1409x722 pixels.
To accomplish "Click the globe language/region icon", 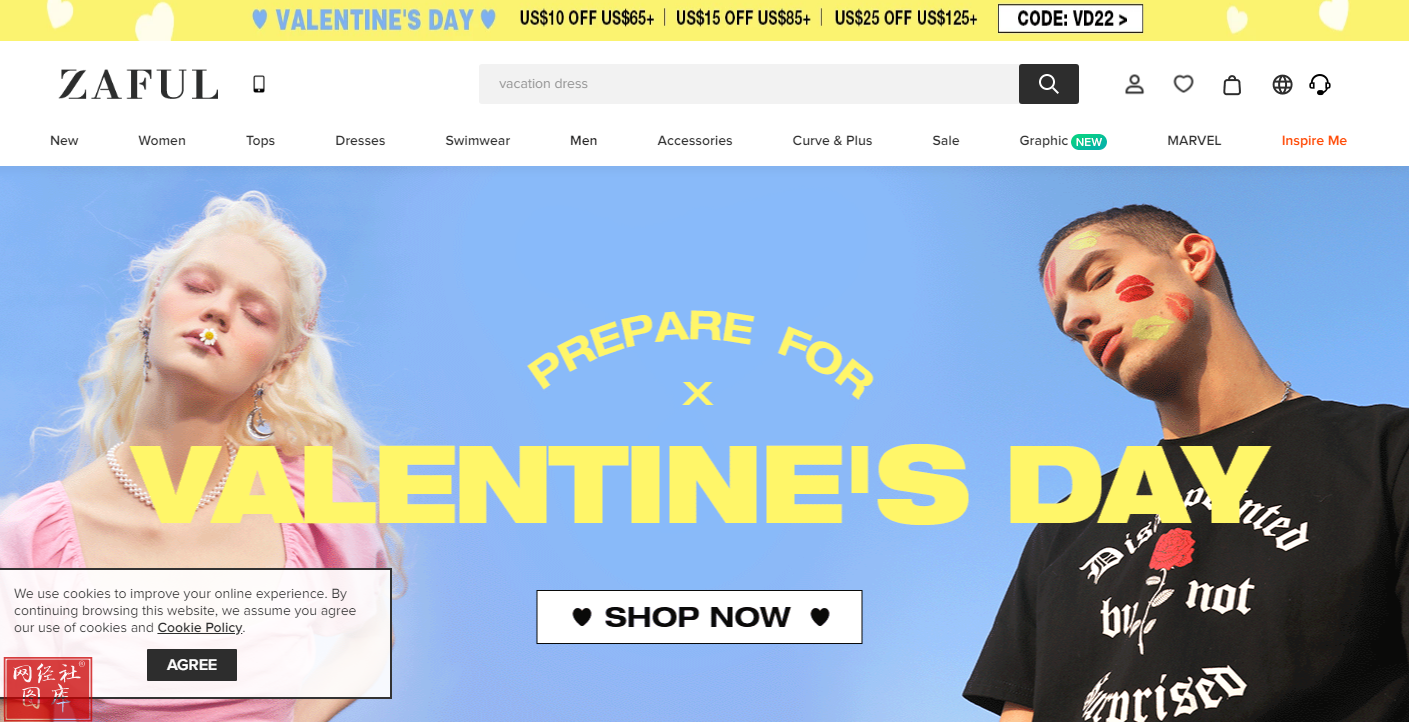I will tap(1282, 84).
